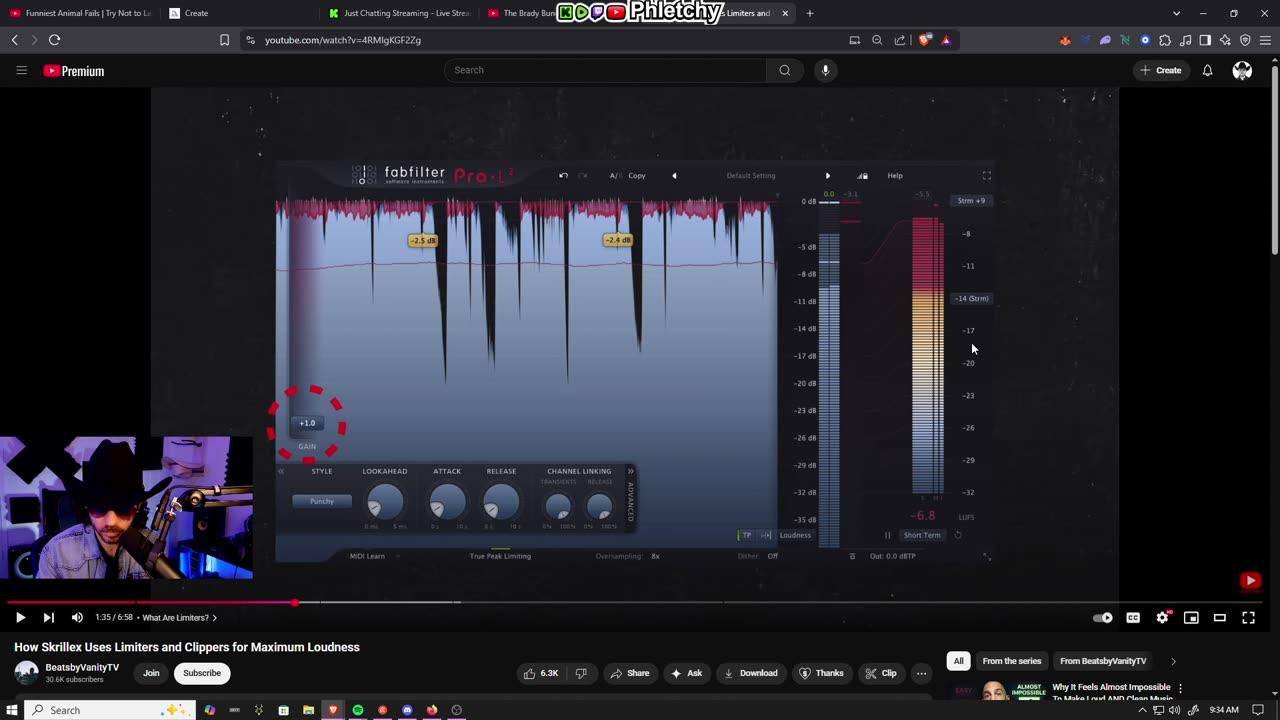This screenshot has height=720, width=1280.
Task: Open the share-page icon in address bar
Action: (900, 40)
